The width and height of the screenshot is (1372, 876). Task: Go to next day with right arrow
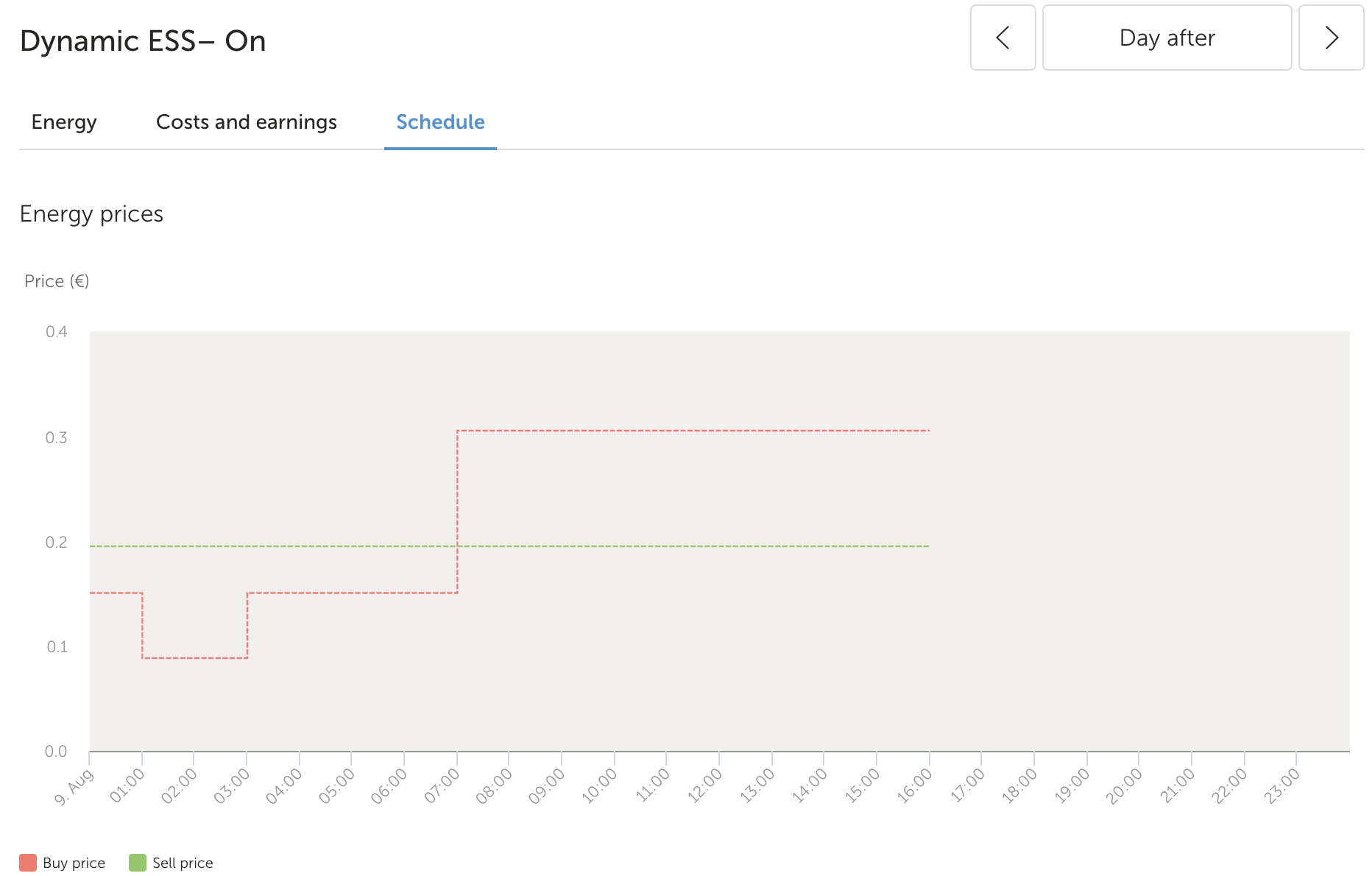pyautogui.click(x=1331, y=38)
